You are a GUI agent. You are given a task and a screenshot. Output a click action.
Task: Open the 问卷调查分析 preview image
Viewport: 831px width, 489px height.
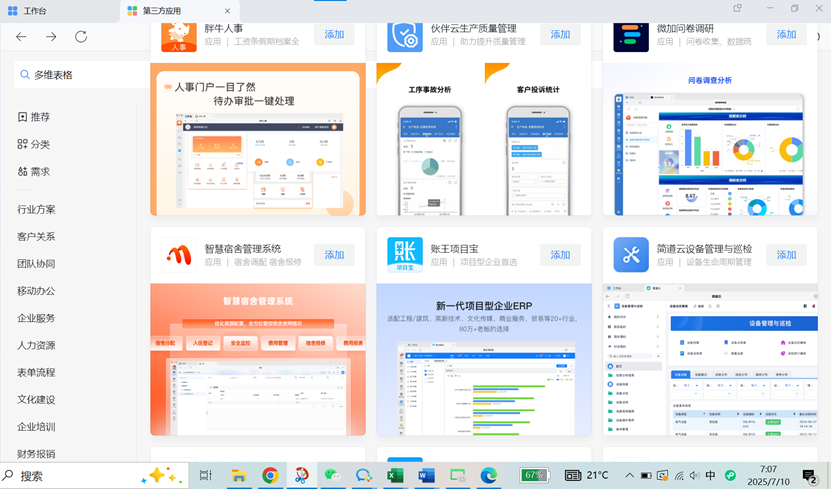pyautogui.click(x=710, y=139)
